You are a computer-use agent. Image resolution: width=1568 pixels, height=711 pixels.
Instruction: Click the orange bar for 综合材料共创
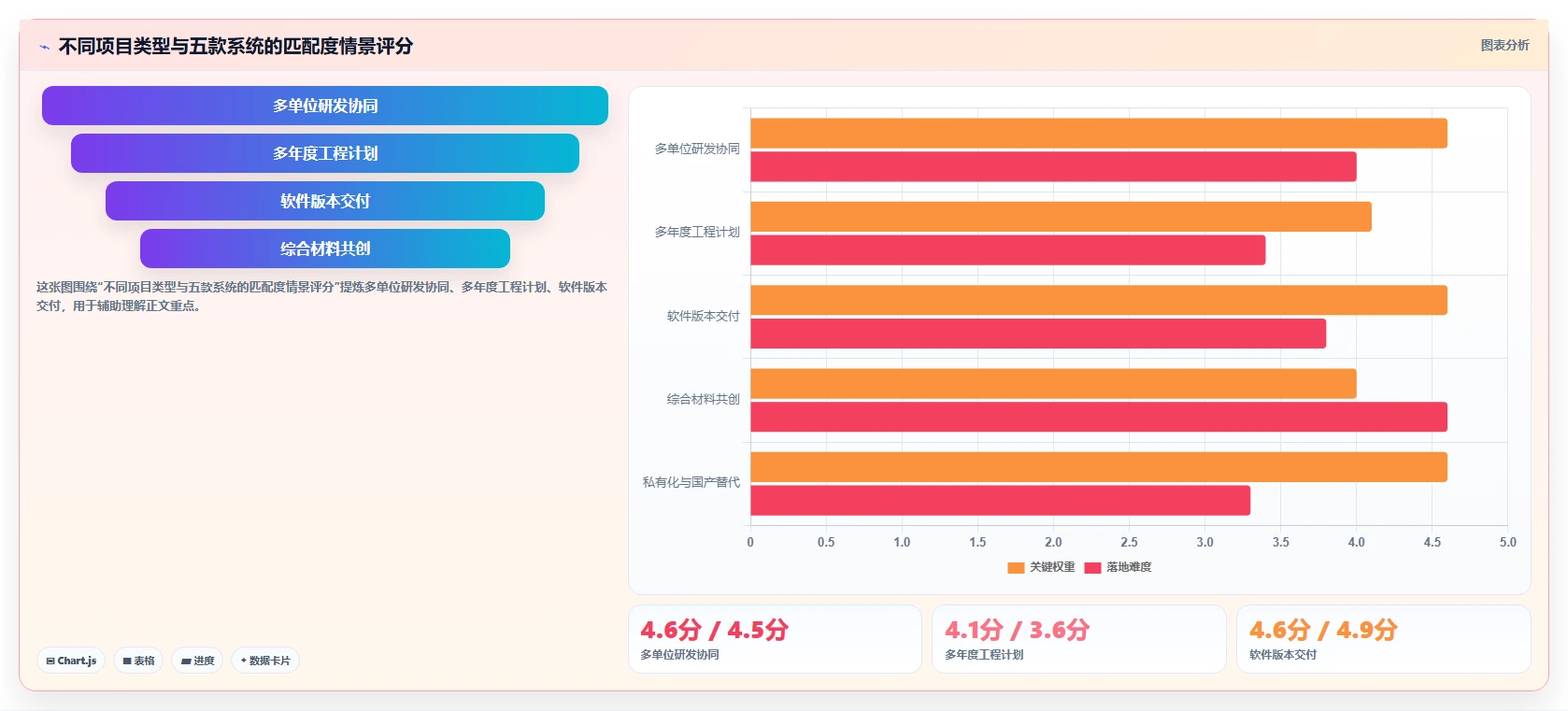[1053, 384]
